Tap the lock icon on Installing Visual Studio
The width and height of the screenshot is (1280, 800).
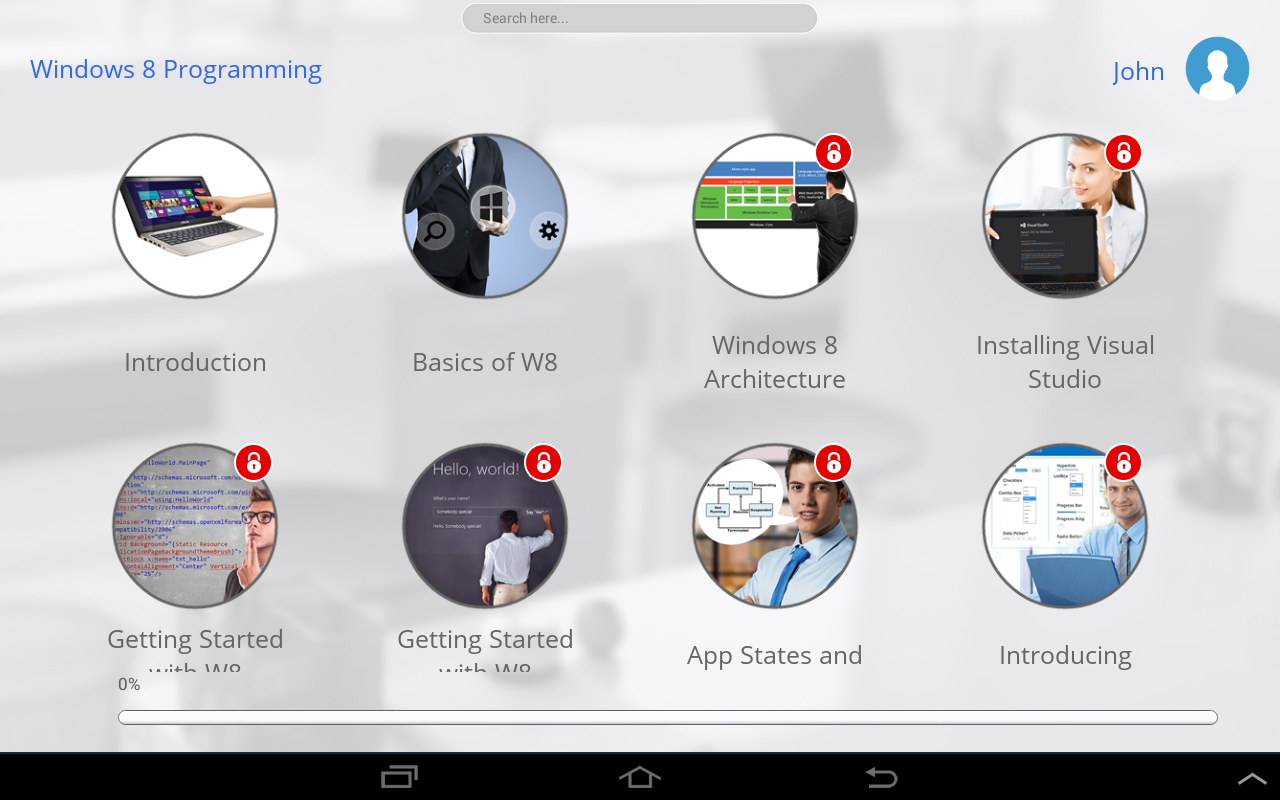(1123, 153)
